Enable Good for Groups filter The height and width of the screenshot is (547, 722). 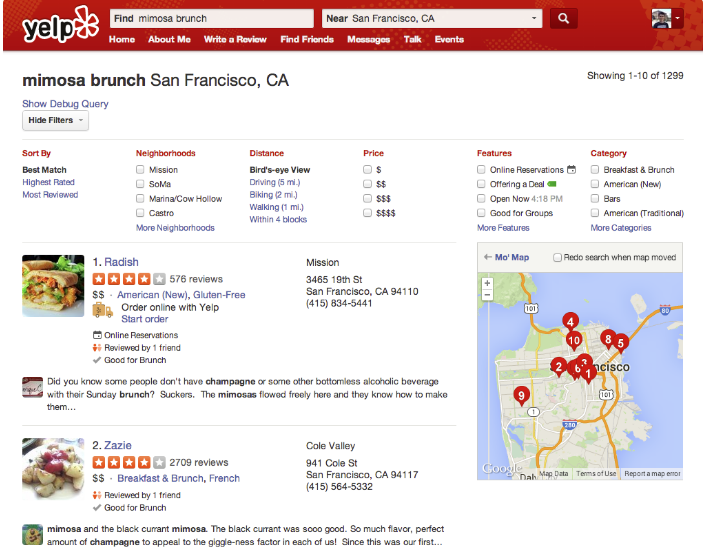(481, 213)
